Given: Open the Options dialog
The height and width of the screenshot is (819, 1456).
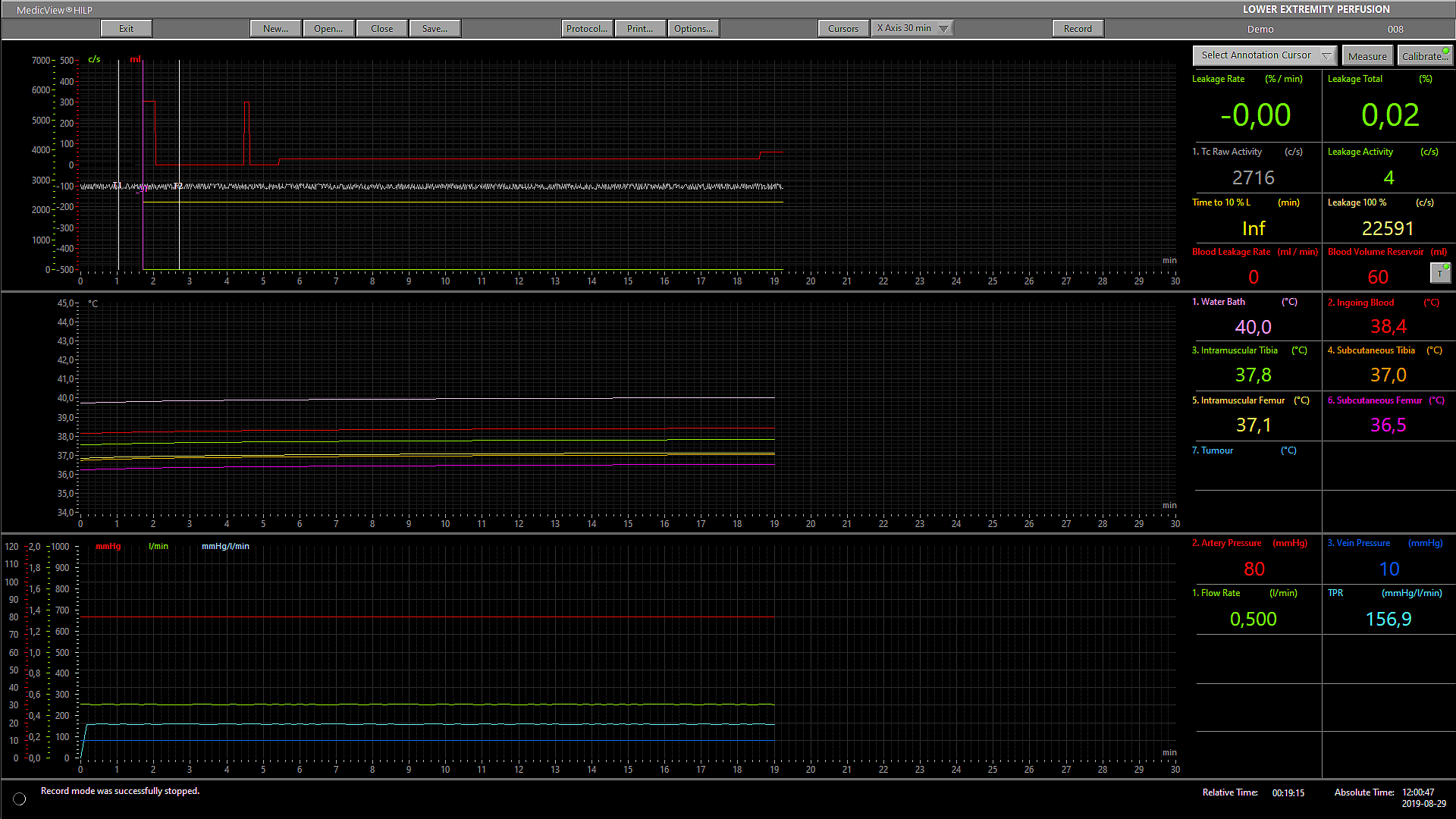Looking at the screenshot, I should point(693,29).
